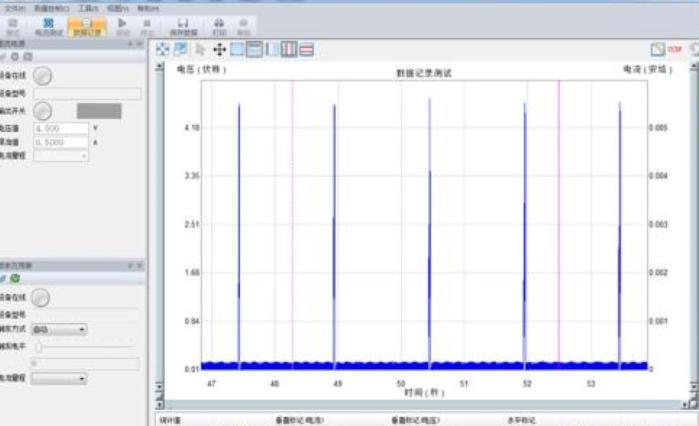Activate the four-arrow pan tool
The width and height of the screenshot is (699, 426).
pos(219,49)
